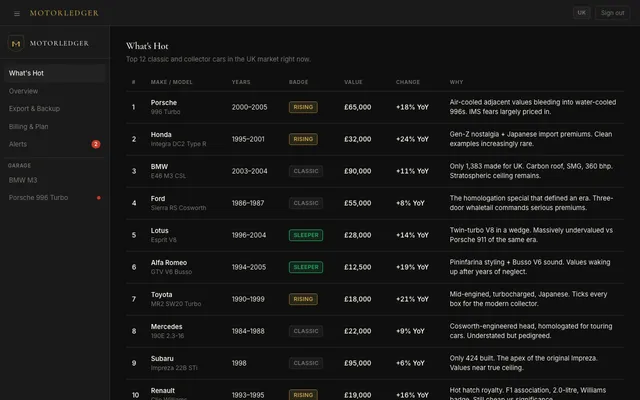Click the +8% YoY change
This screenshot has height=400, width=640.
pos(410,203)
